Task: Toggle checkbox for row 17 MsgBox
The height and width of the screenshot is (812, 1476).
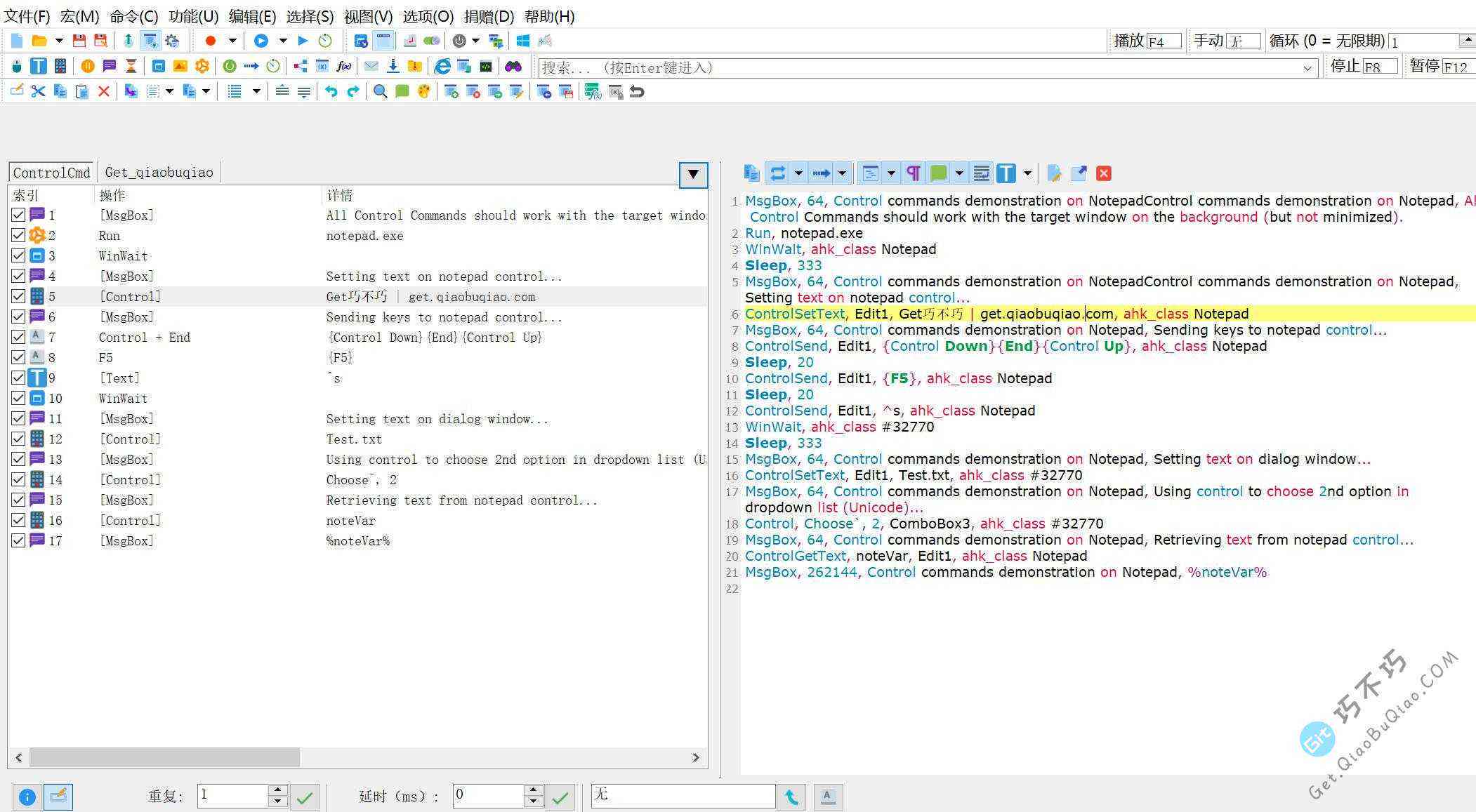Action: coord(18,540)
